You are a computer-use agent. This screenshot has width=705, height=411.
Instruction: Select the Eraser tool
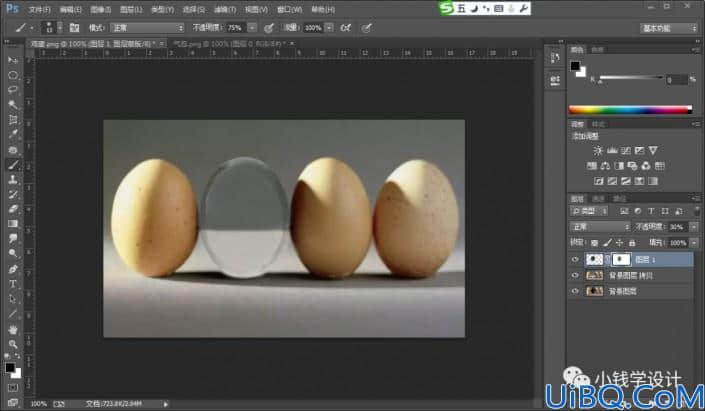tap(13, 209)
